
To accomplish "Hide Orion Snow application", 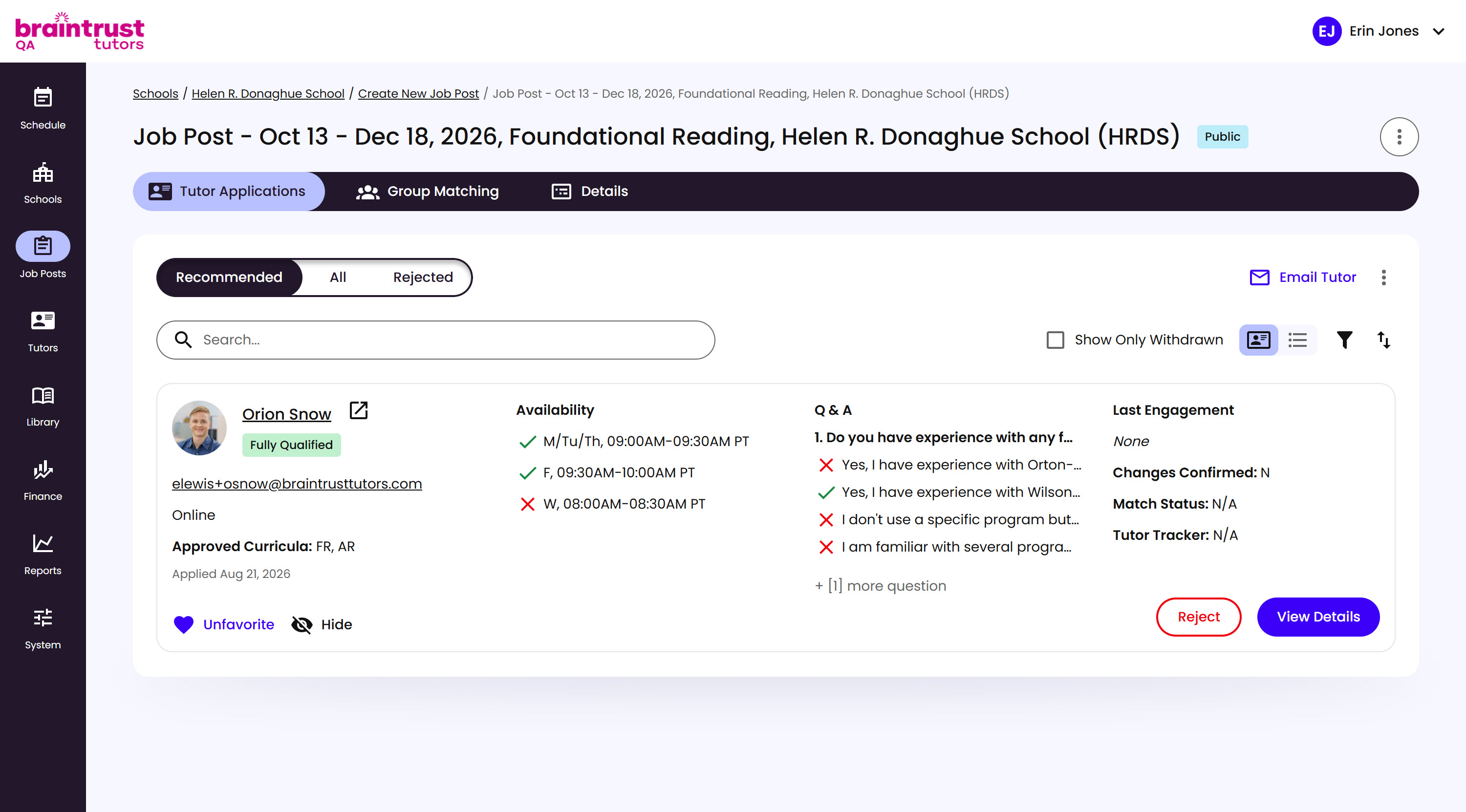I will (322, 624).
